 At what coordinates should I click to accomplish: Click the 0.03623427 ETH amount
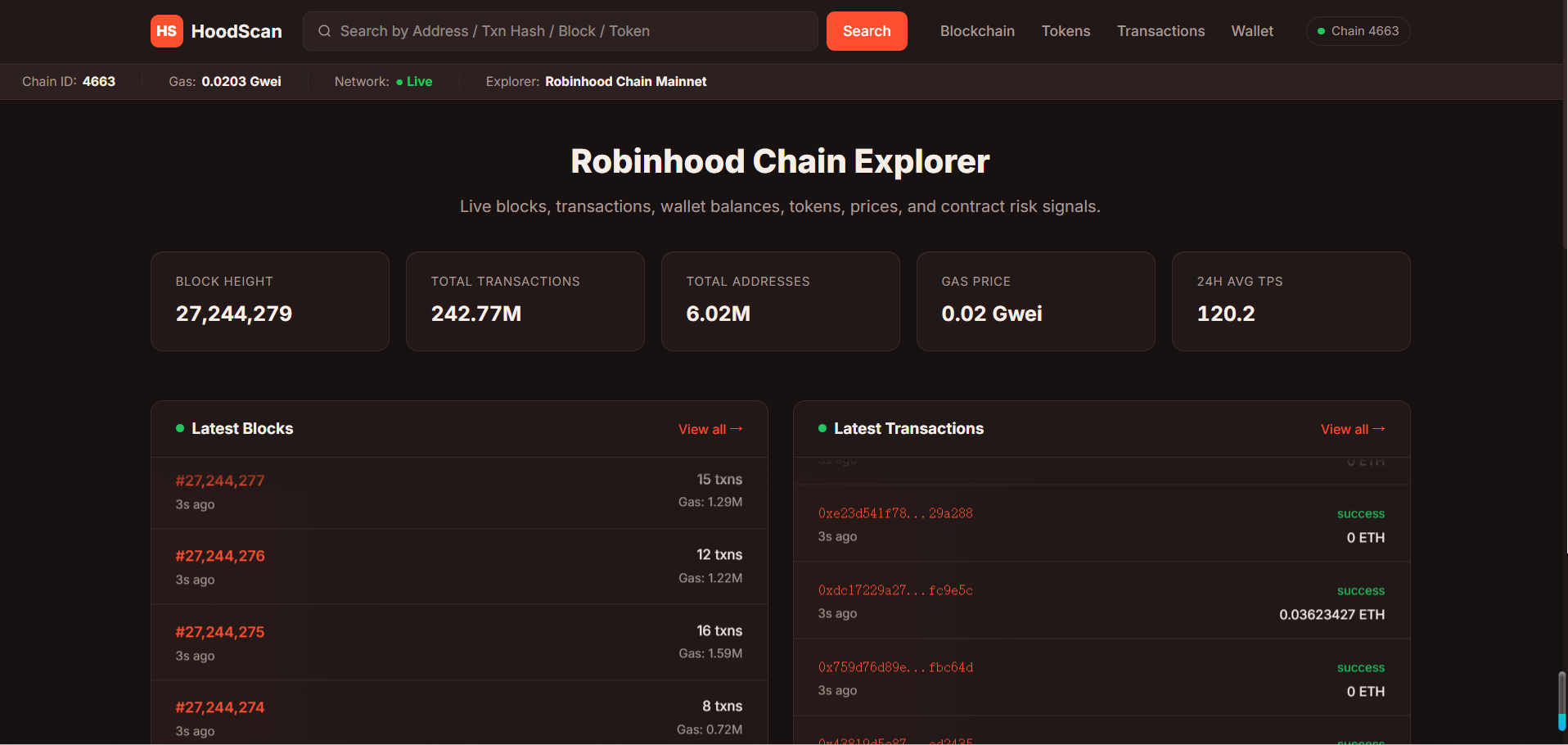tap(1332, 615)
